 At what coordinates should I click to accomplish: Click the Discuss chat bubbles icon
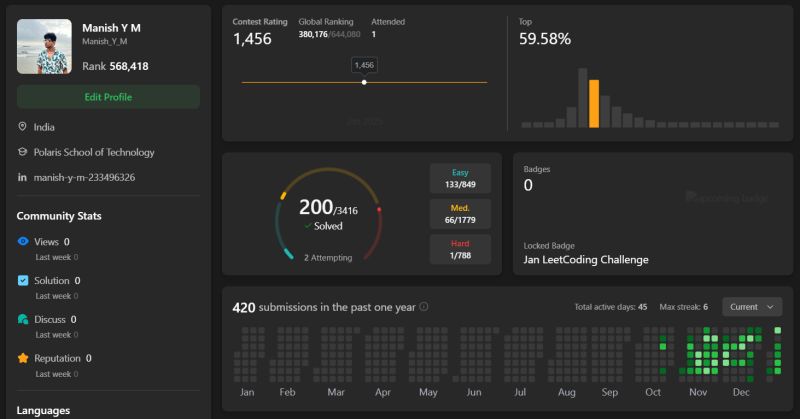click(x=23, y=319)
